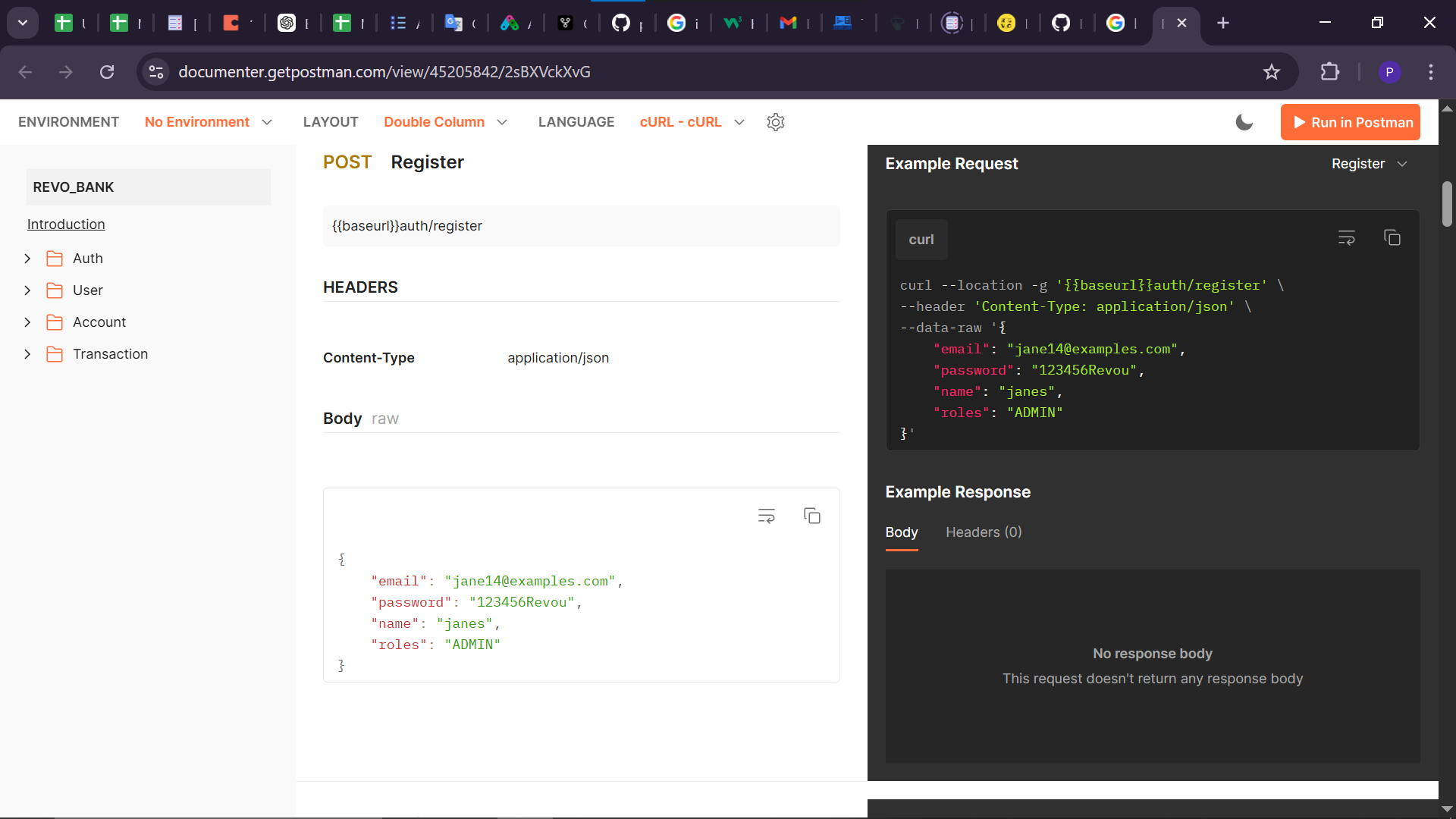Toggle word wrap in body snippet

(x=766, y=516)
